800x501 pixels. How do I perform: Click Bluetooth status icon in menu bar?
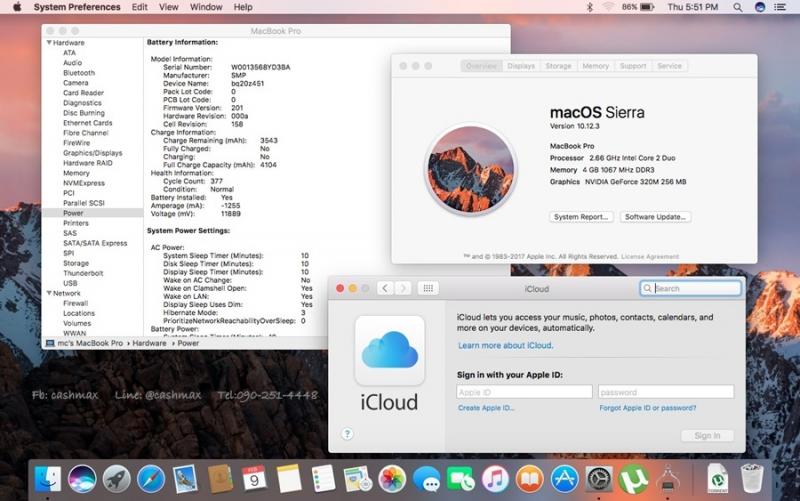click(x=590, y=7)
